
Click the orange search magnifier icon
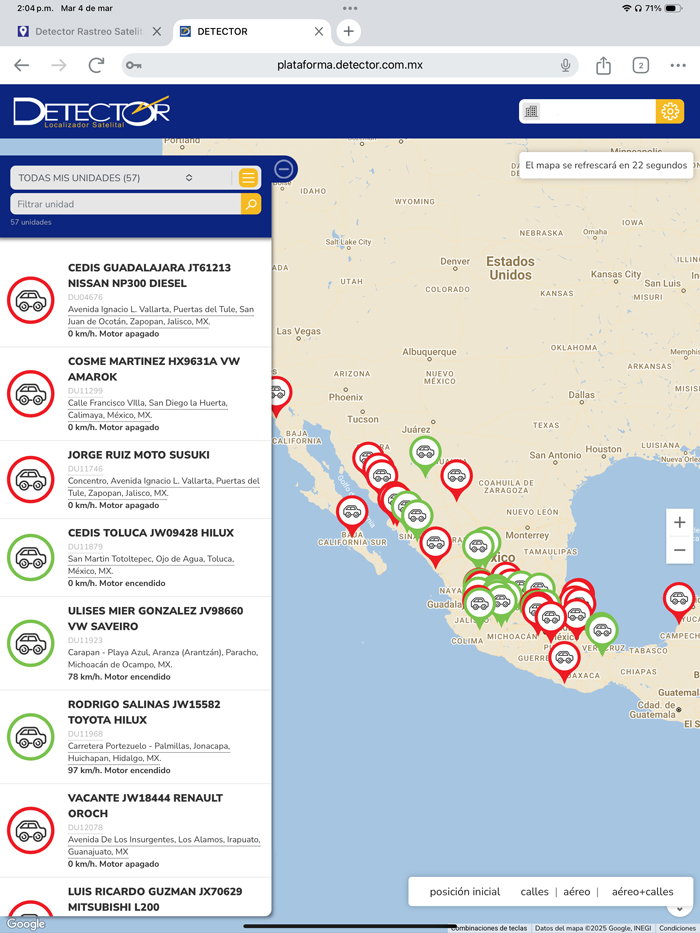251,204
